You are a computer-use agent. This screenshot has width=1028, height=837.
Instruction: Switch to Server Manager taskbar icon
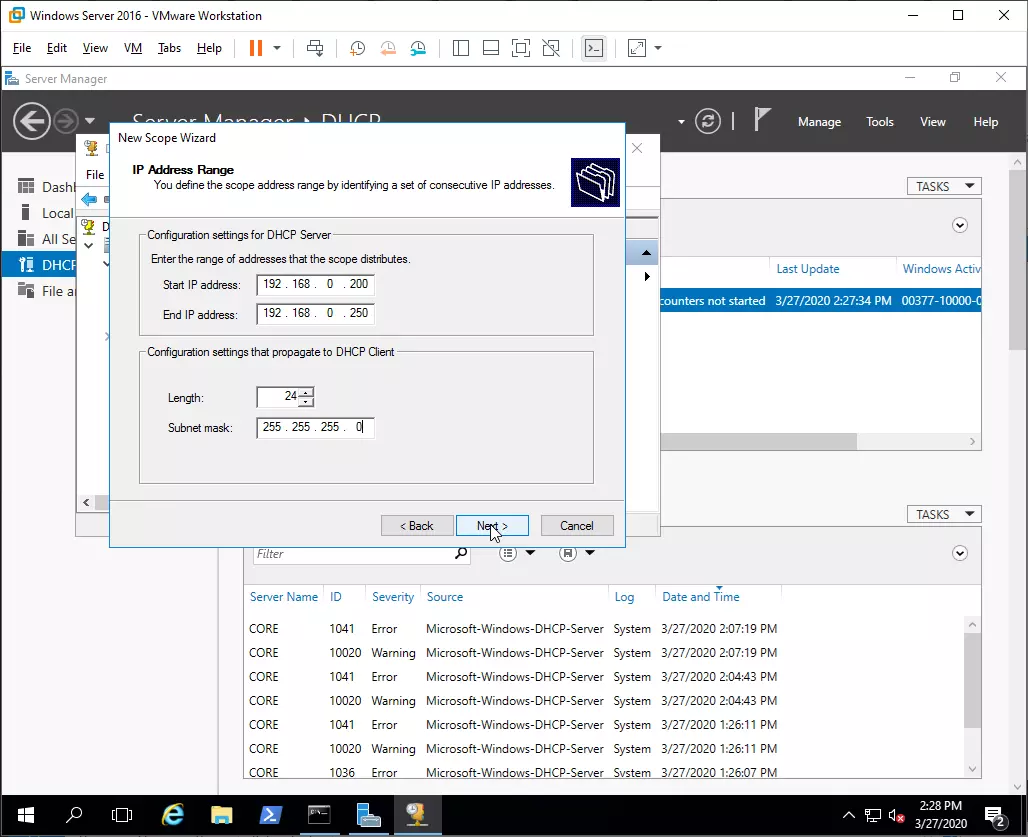pos(368,815)
